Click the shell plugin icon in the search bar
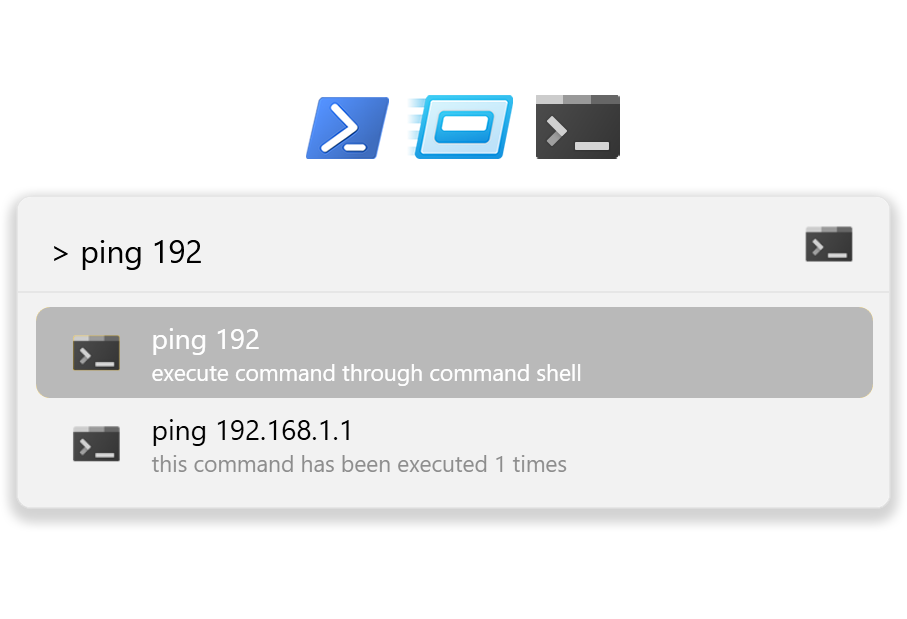Viewport: 907px width, 619px height. tap(828, 244)
